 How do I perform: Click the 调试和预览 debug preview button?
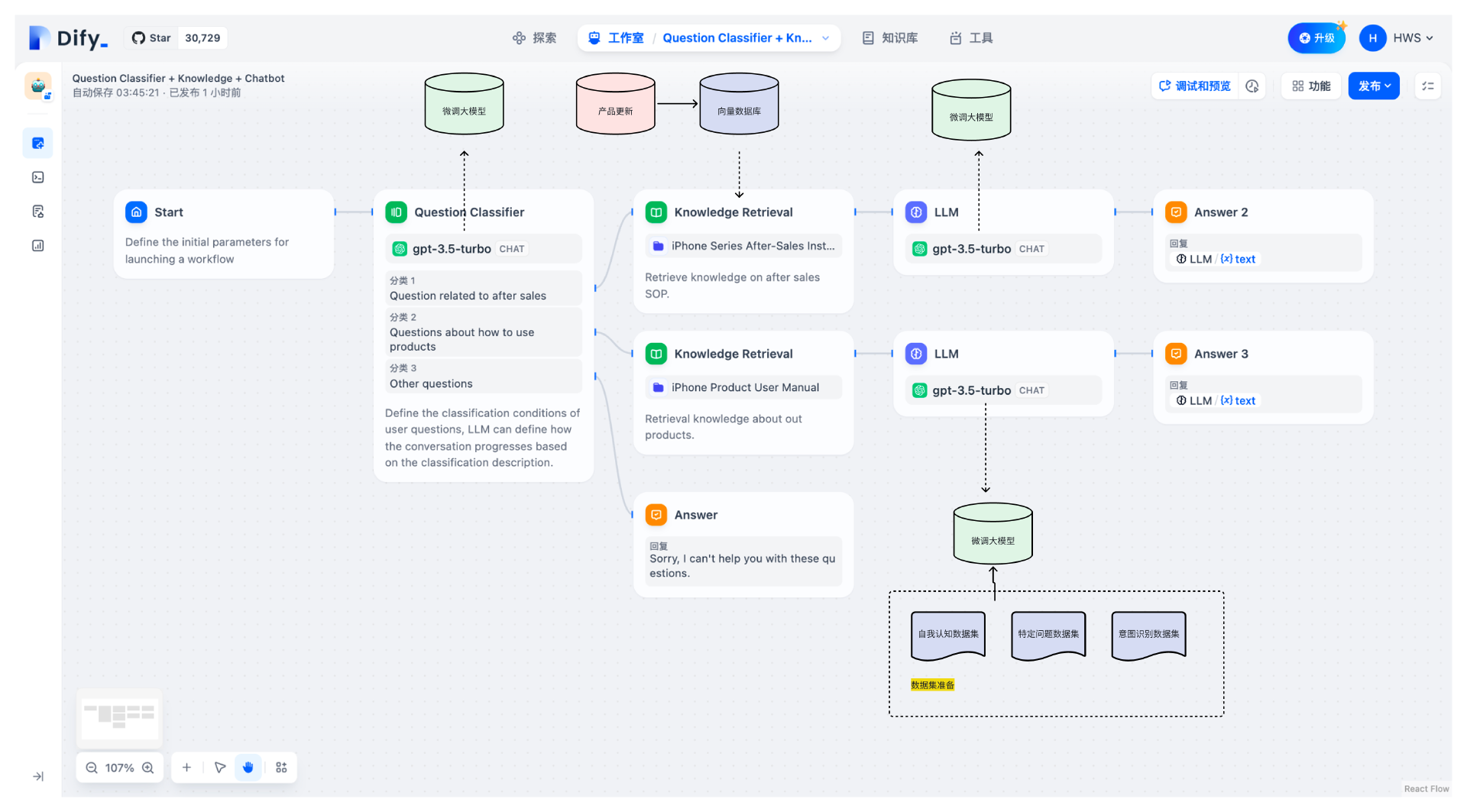coord(1194,86)
